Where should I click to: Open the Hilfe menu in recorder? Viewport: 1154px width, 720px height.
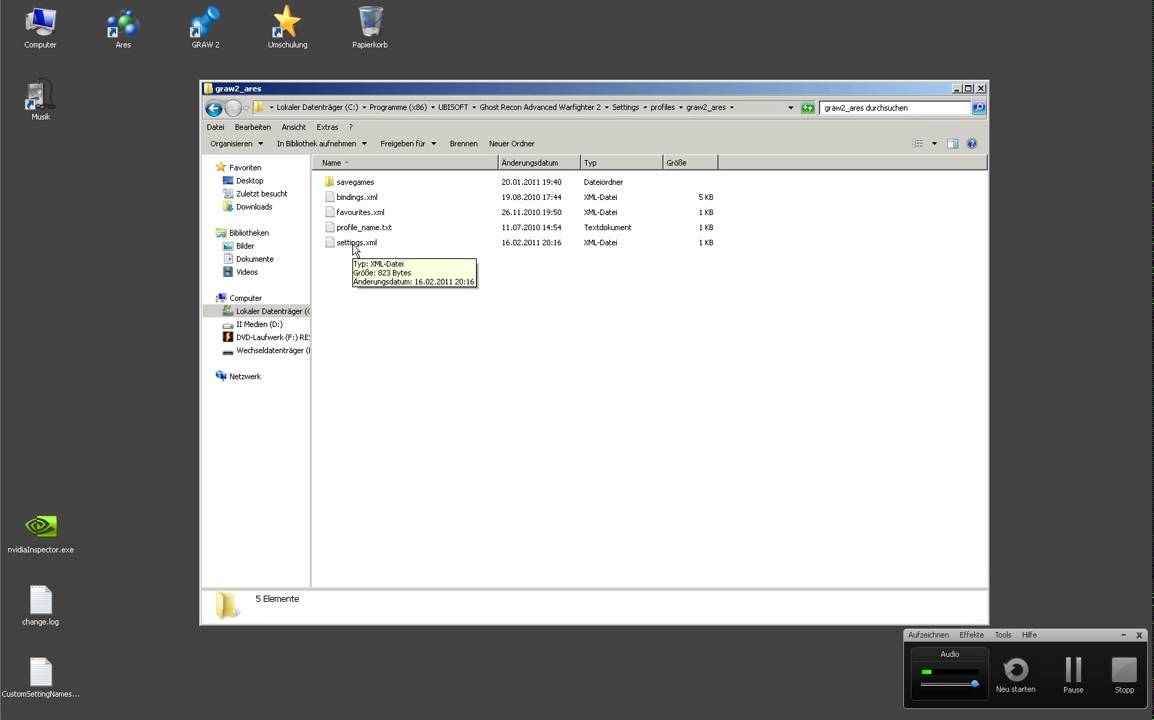point(1029,635)
